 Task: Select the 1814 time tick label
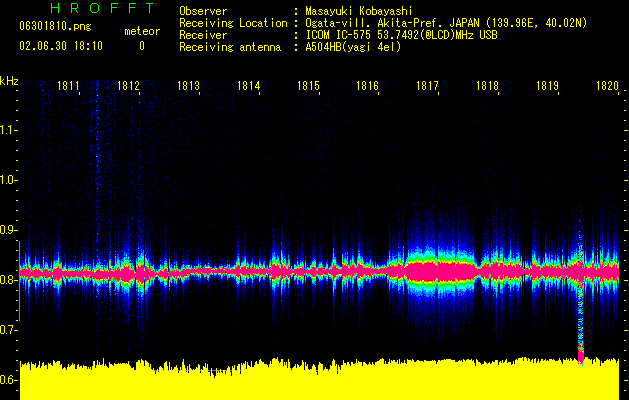(249, 87)
